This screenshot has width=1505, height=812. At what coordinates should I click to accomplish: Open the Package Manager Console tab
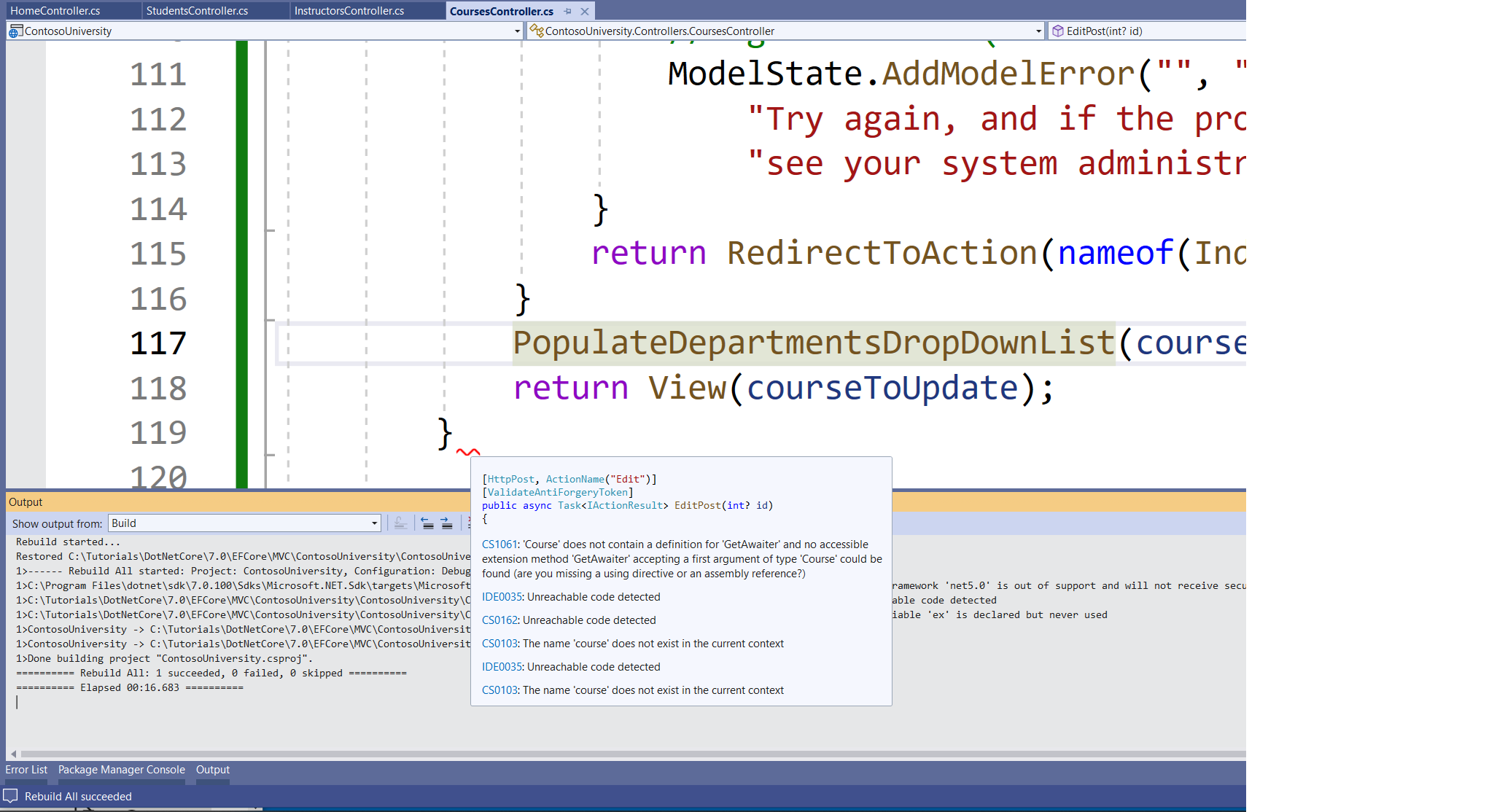122,770
